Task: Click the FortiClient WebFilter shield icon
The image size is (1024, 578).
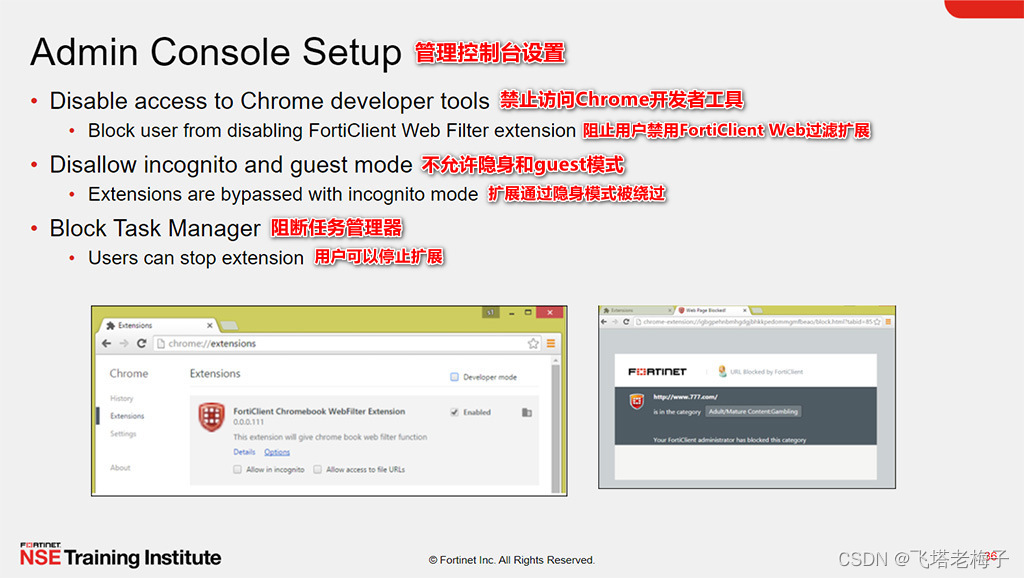Action: tap(211, 417)
